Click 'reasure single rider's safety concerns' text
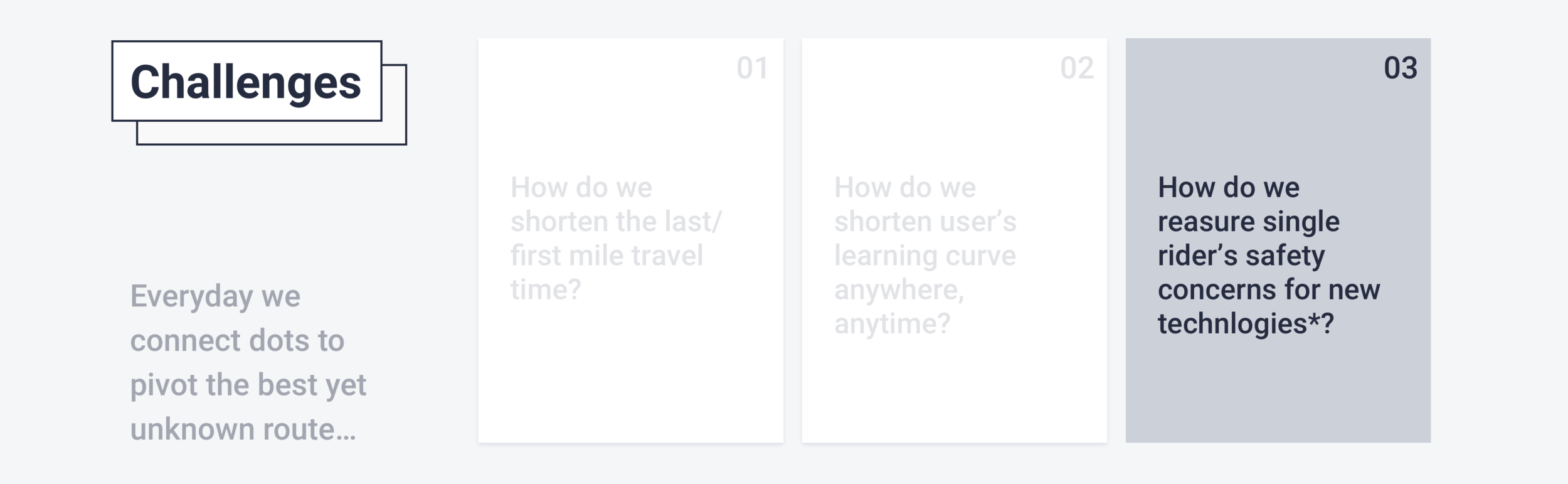The width and height of the screenshot is (1568, 484). click(1249, 255)
